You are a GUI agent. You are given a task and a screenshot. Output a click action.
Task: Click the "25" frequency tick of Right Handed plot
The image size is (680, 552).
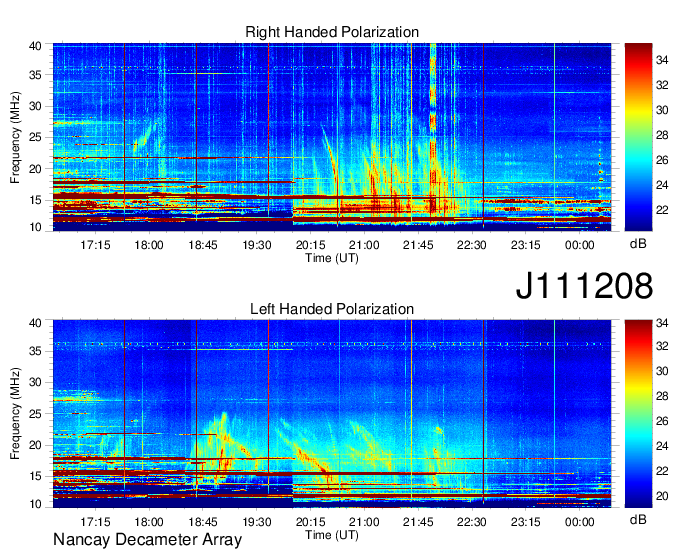pos(35,137)
